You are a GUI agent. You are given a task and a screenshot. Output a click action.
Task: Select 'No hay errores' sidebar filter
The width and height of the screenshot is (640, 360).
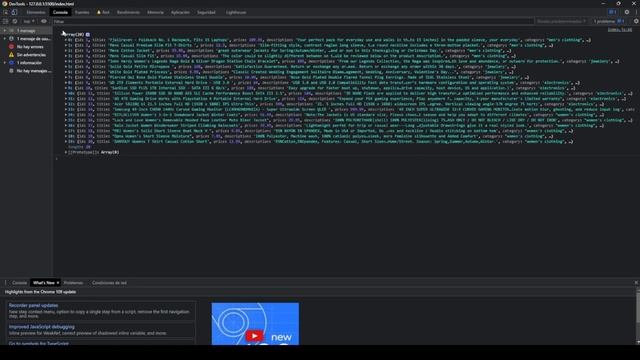click(26, 47)
